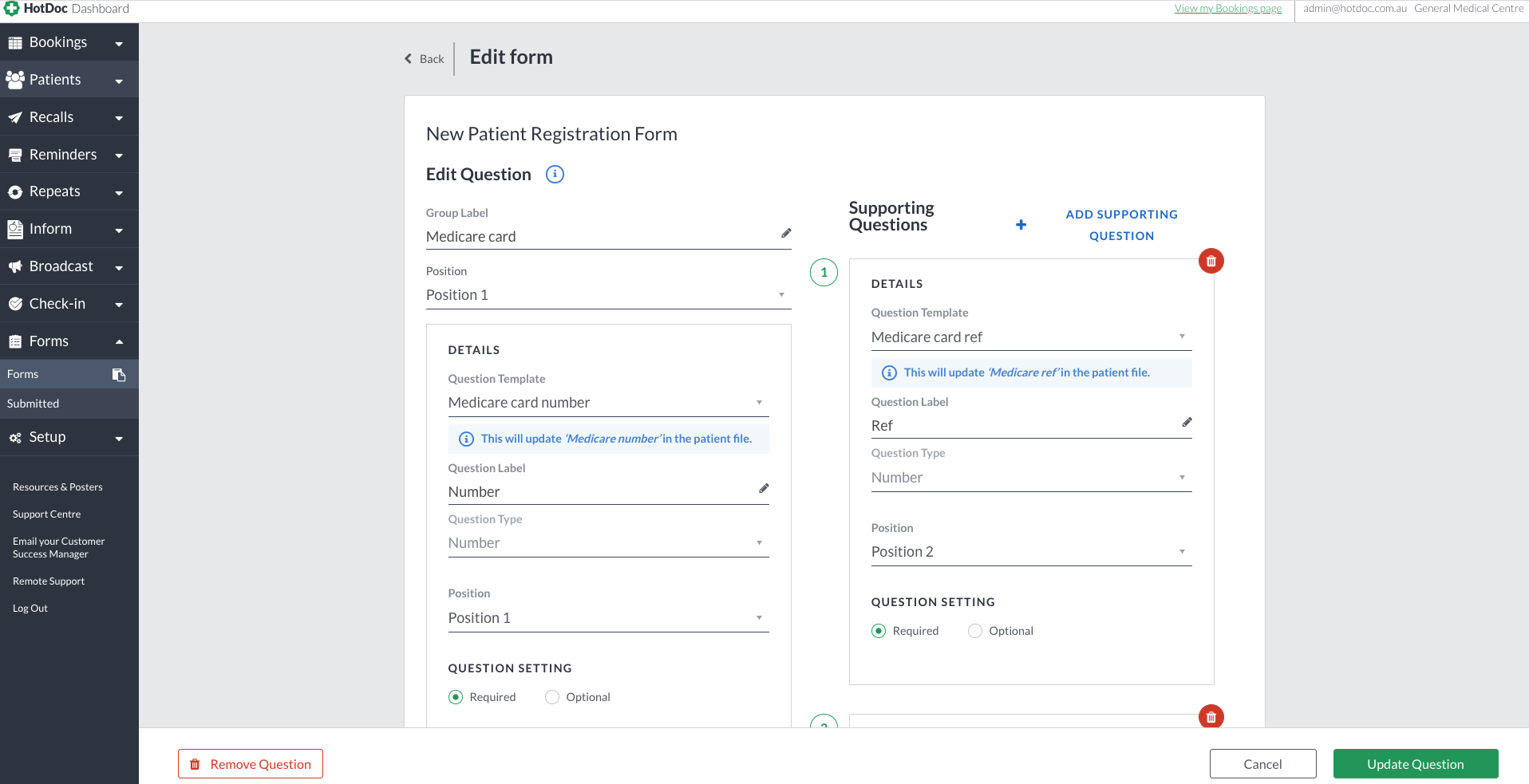This screenshot has width=1529, height=784.
Task: Open the Broadcast sidebar menu
Action: point(69,266)
